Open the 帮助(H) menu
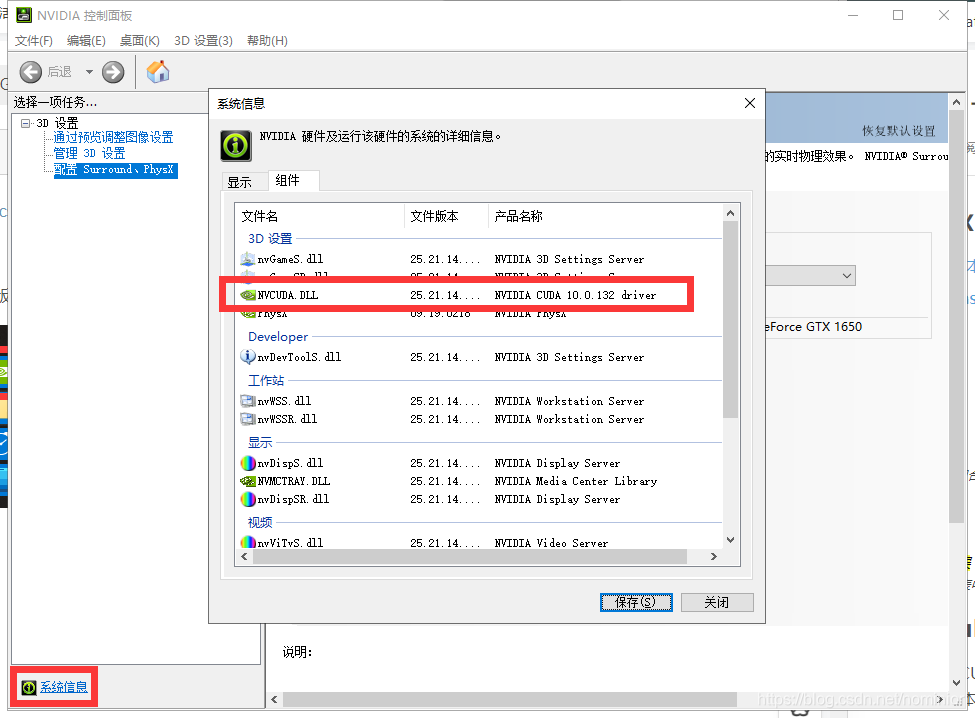The image size is (975, 718). (x=267, y=40)
